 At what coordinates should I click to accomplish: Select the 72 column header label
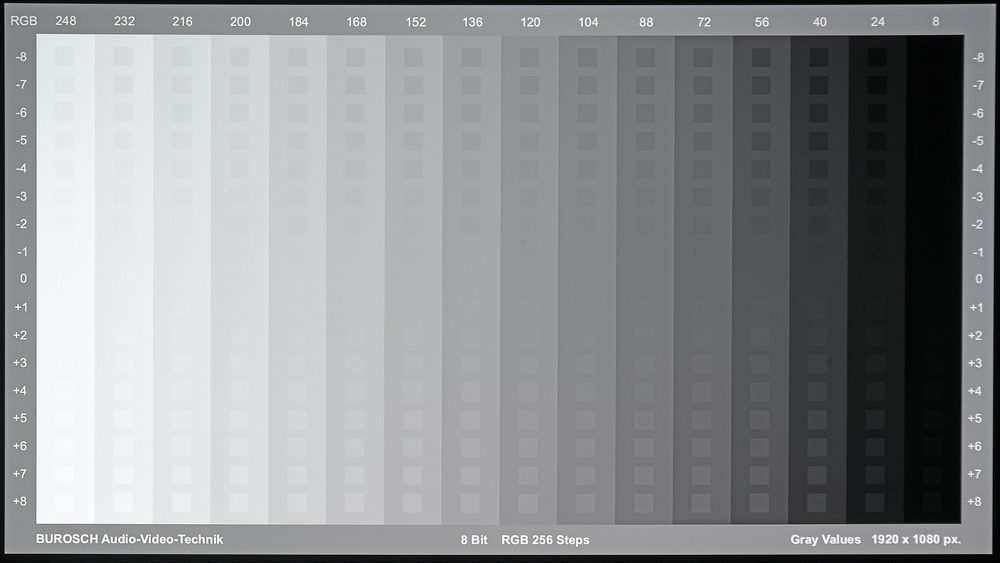click(704, 21)
